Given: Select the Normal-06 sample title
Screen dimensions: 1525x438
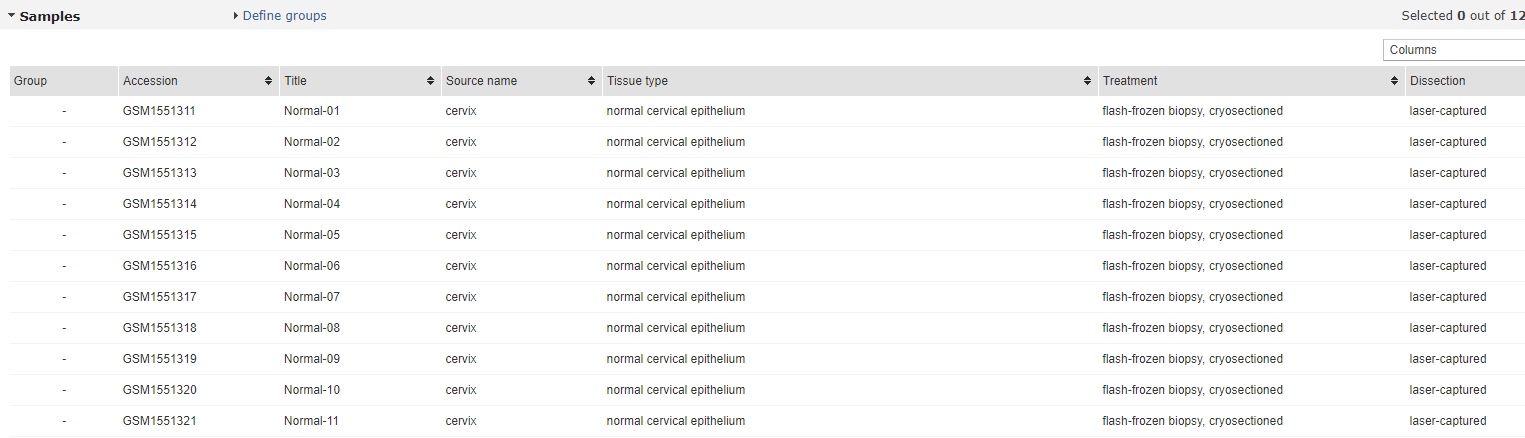Looking at the screenshot, I should [311, 266].
